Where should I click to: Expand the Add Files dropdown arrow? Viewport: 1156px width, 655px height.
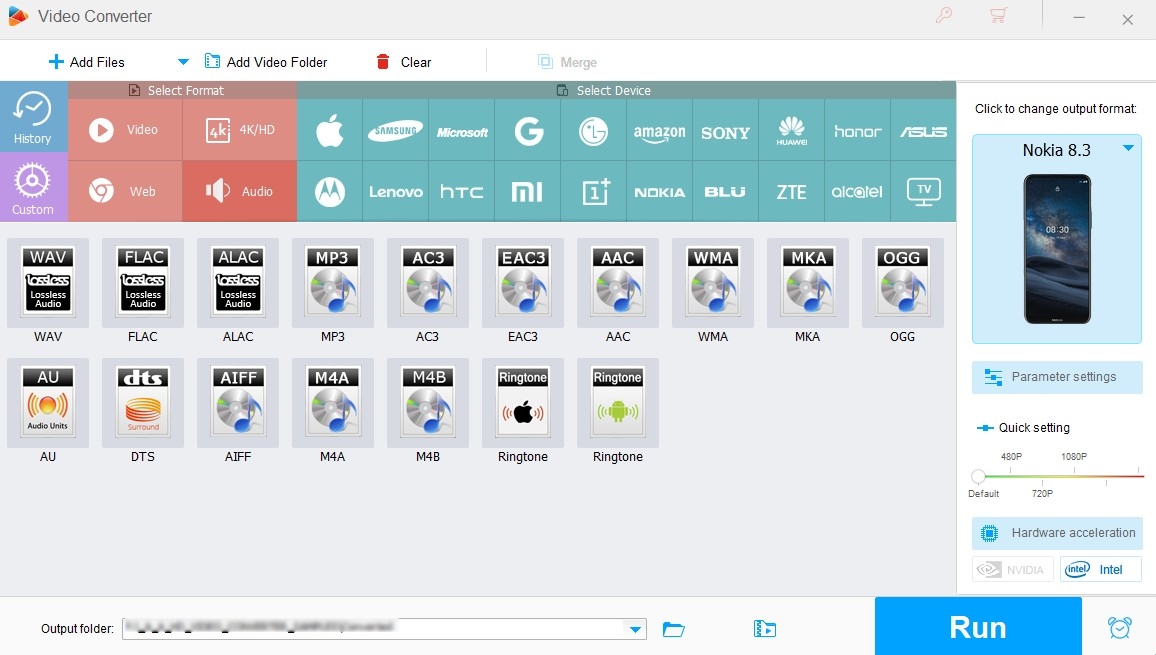pyautogui.click(x=183, y=62)
